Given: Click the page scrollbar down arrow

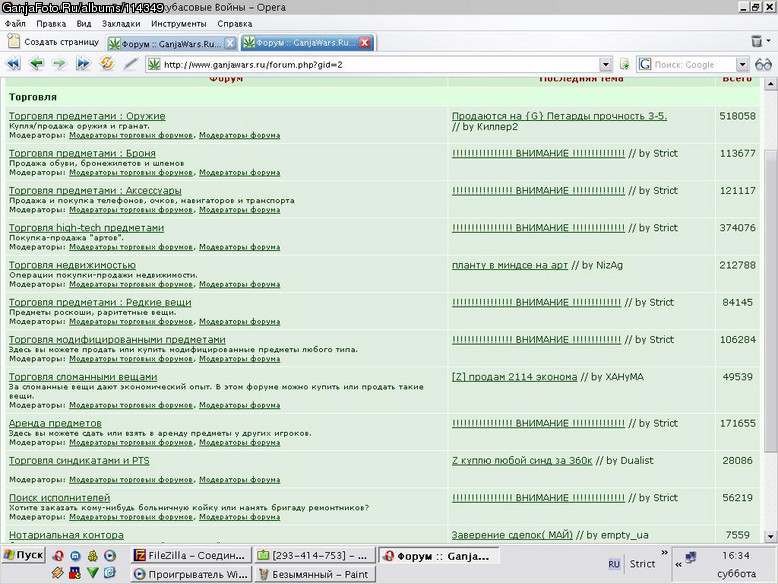Looking at the screenshot, I should [x=770, y=536].
